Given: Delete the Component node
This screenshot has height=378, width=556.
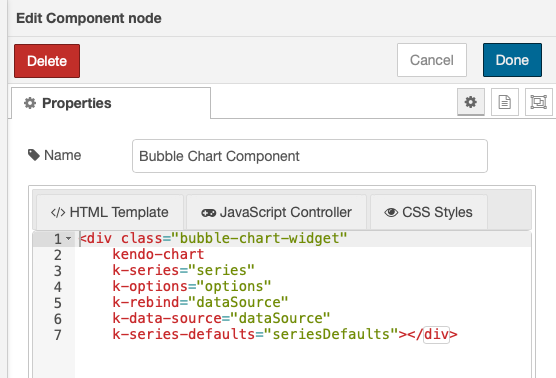Looking at the screenshot, I should click(47, 61).
